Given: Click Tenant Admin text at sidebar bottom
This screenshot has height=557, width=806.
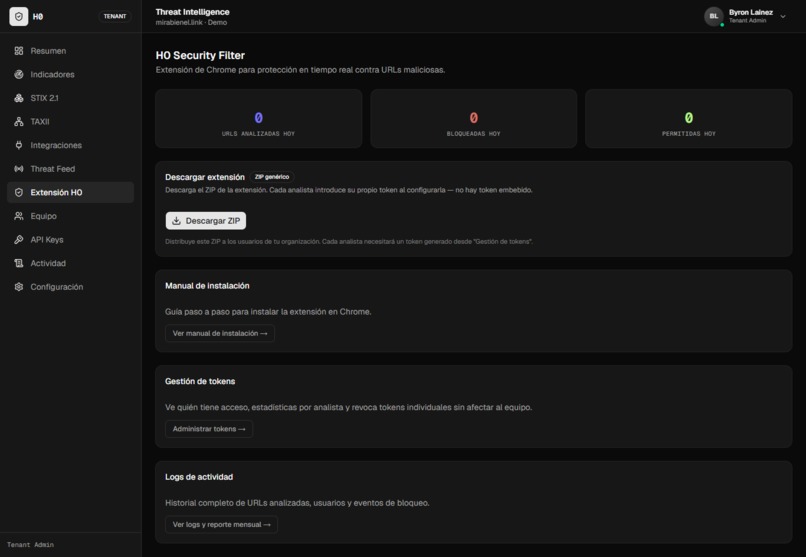Looking at the screenshot, I should (x=30, y=545).
